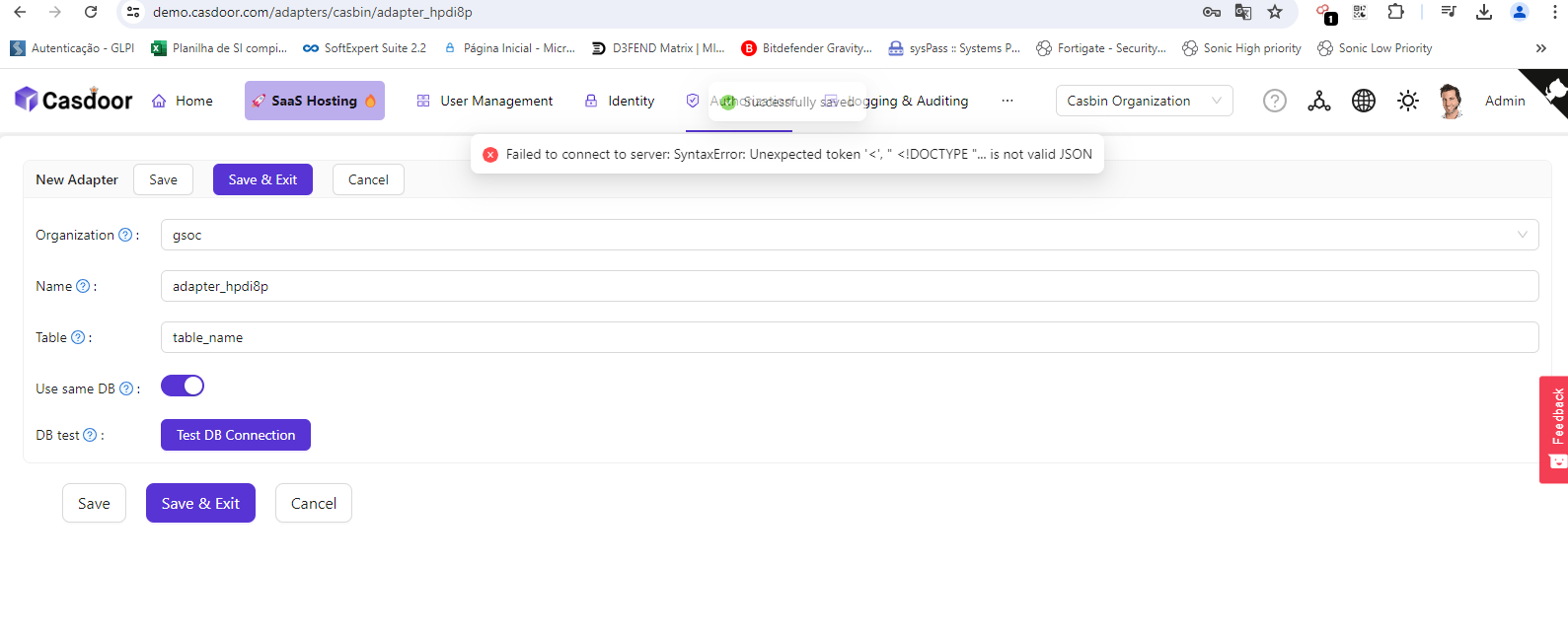Image resolution: width=1568 pixels, height=635 pixels.
Task: Open the help question-mark icon in the header
Action: 1275,101
